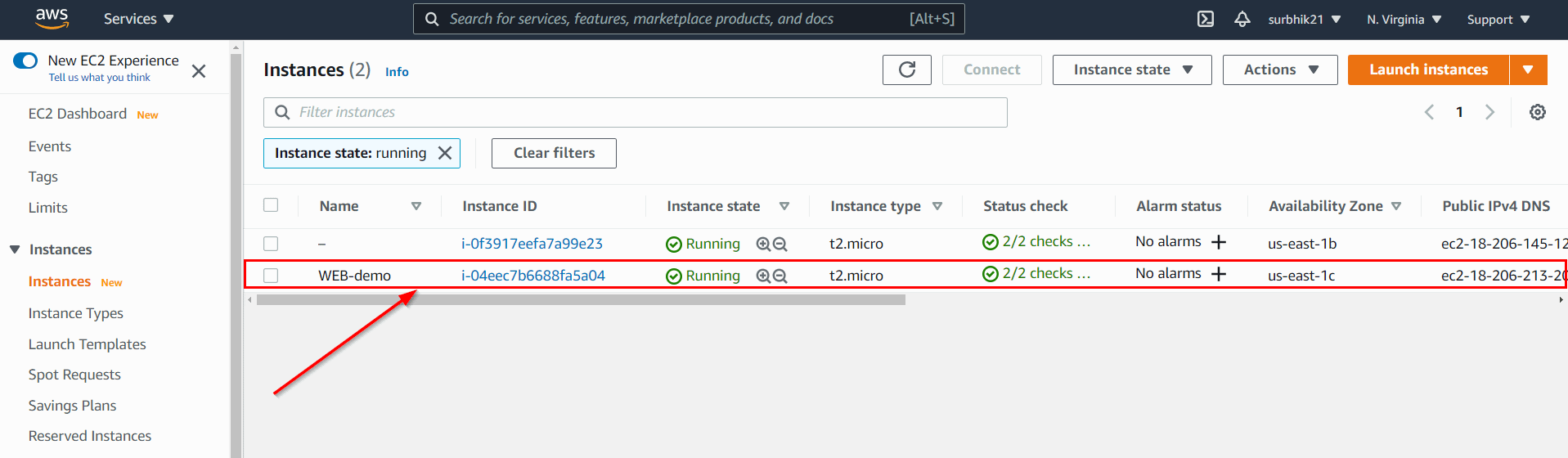Focus the top services search box
1568x458 pixels.
pos(689,19)
